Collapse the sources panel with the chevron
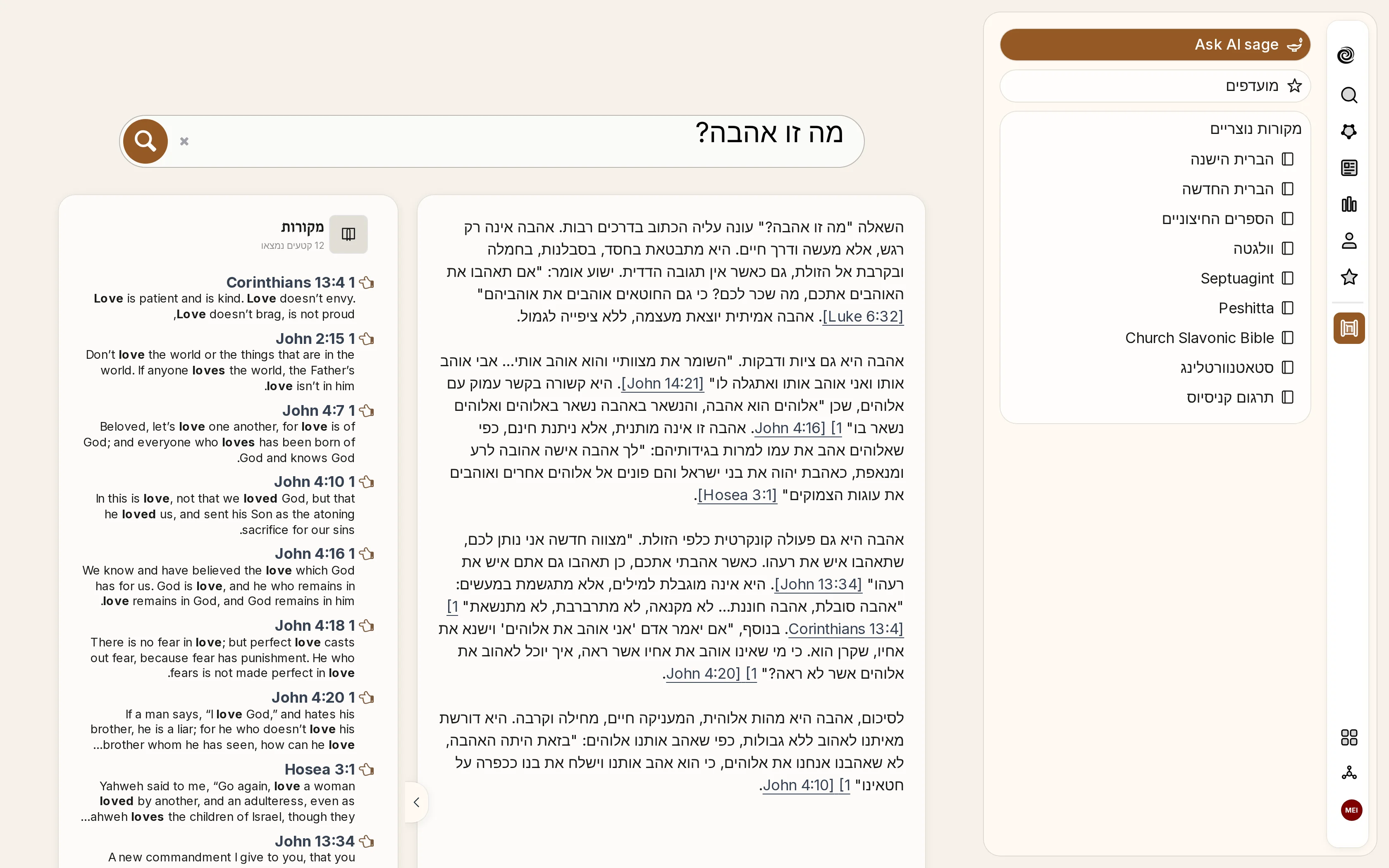1389x868 pixels. click(x=417, y=802)
